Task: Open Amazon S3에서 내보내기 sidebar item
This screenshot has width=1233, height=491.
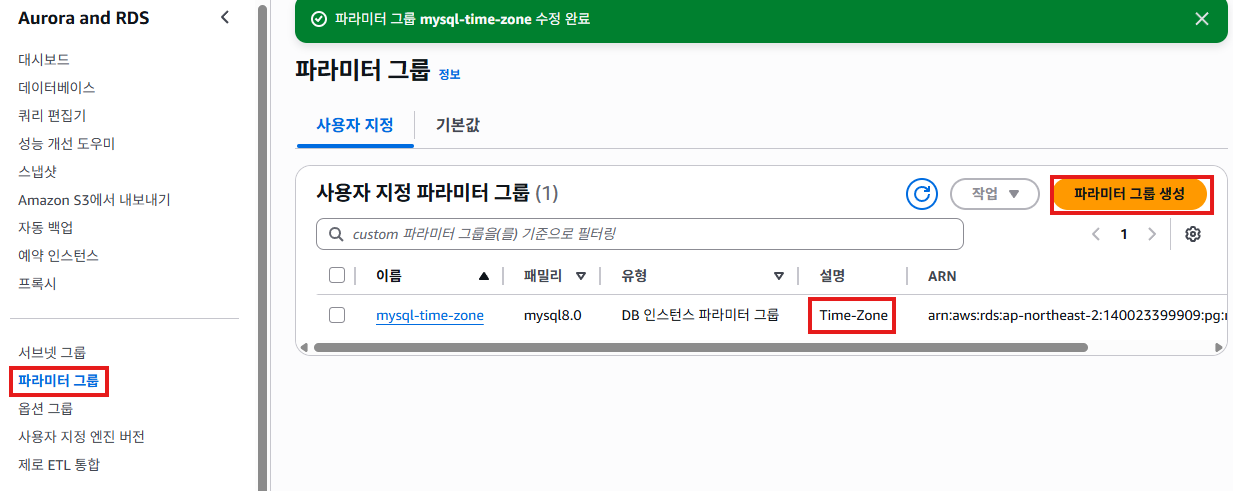Action: click(x=94, y=200)
